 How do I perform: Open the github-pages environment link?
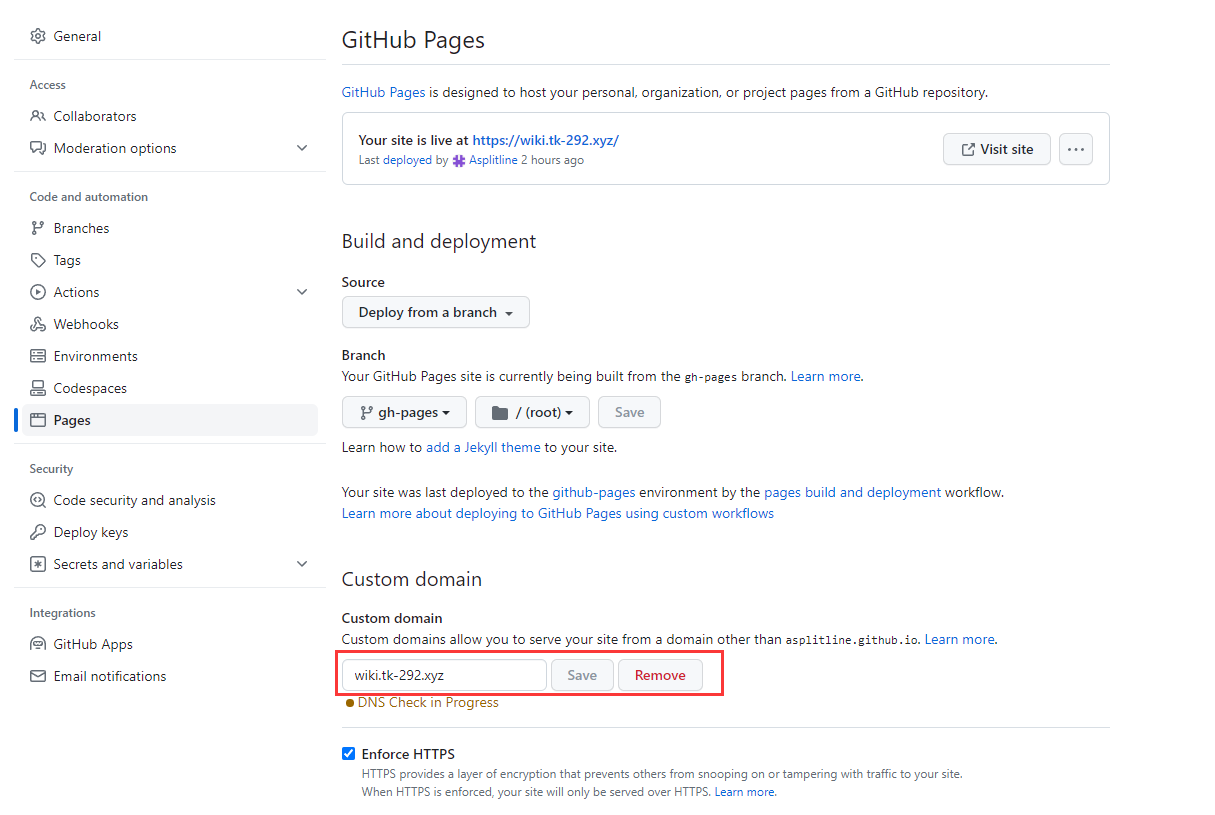pos(594,492)
